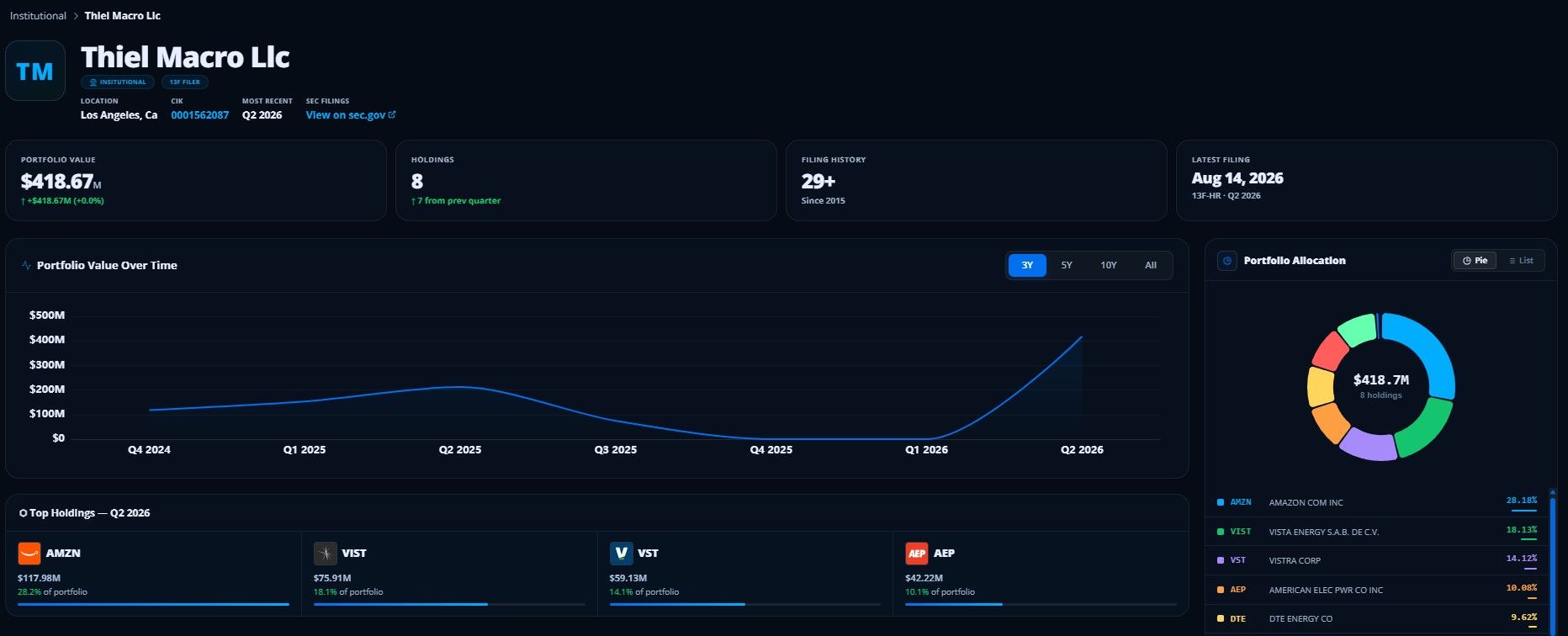Click the pie icon beside Portfolio Allocation title
This screenshot has height=636, width=1568.
[x=1227, y=261]
